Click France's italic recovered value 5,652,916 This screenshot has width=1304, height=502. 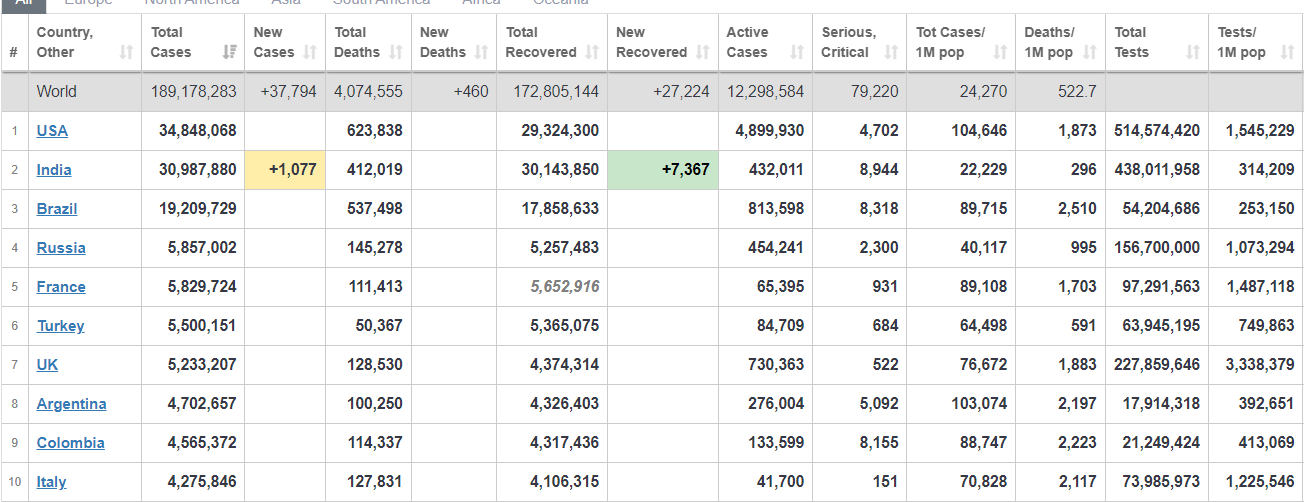coord(566,286)
